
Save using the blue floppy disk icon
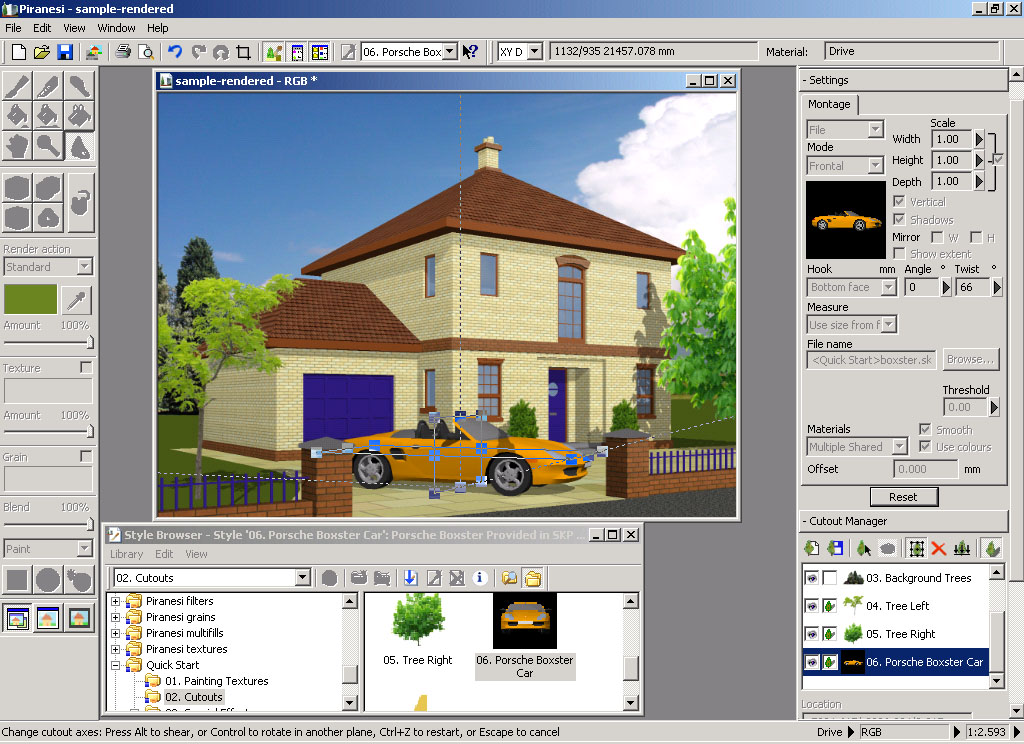click(65, 52)
